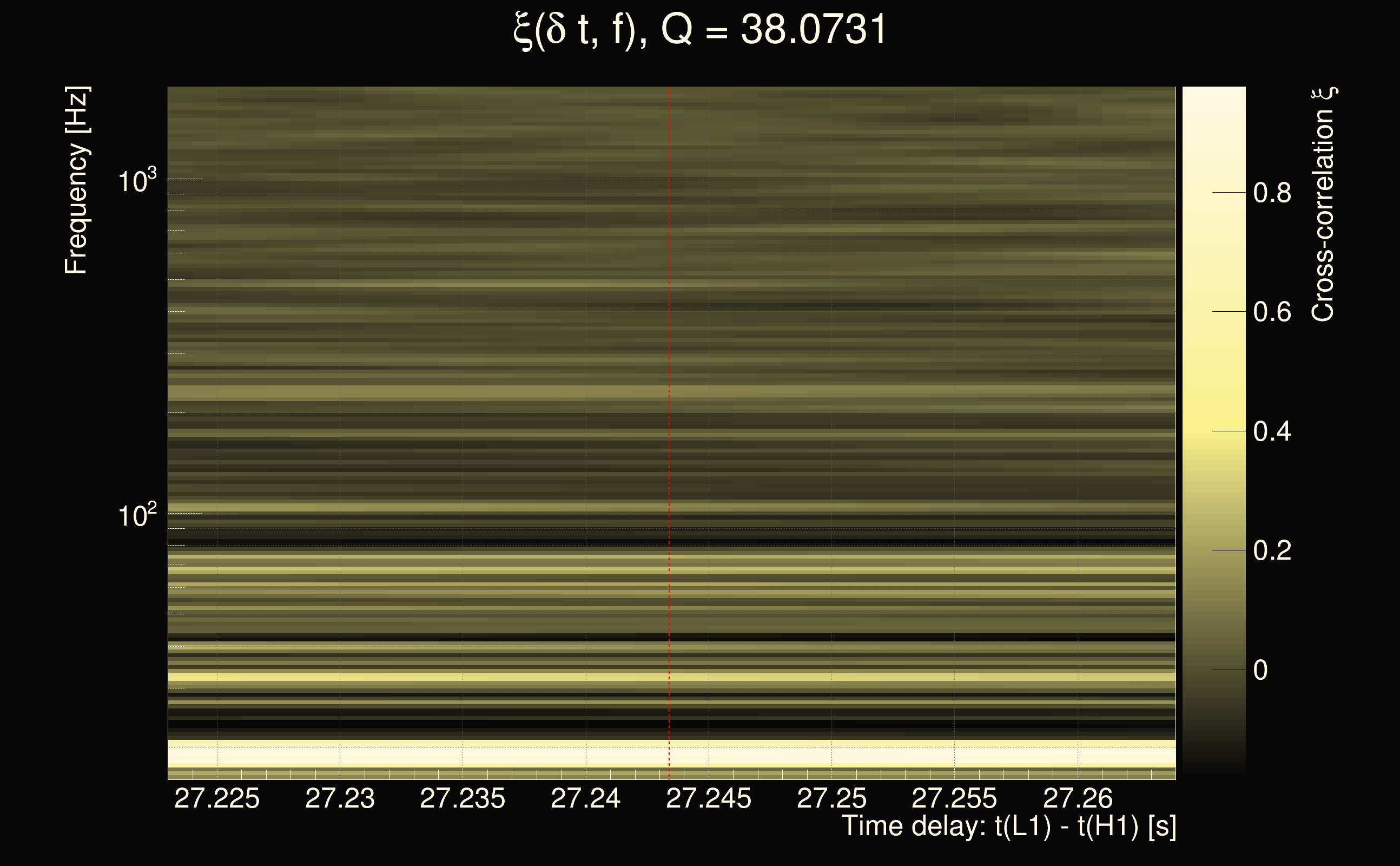
Task: Click the Frequency [Hz] axis label
Action: click(76, 180)
